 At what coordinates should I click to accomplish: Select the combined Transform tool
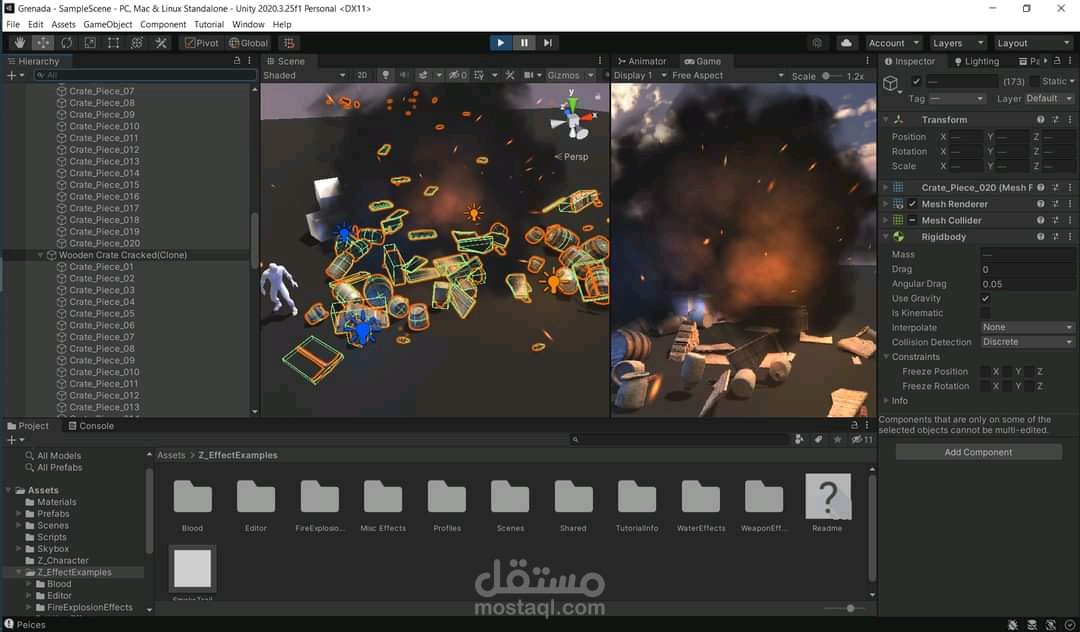[x=136, y=43]
